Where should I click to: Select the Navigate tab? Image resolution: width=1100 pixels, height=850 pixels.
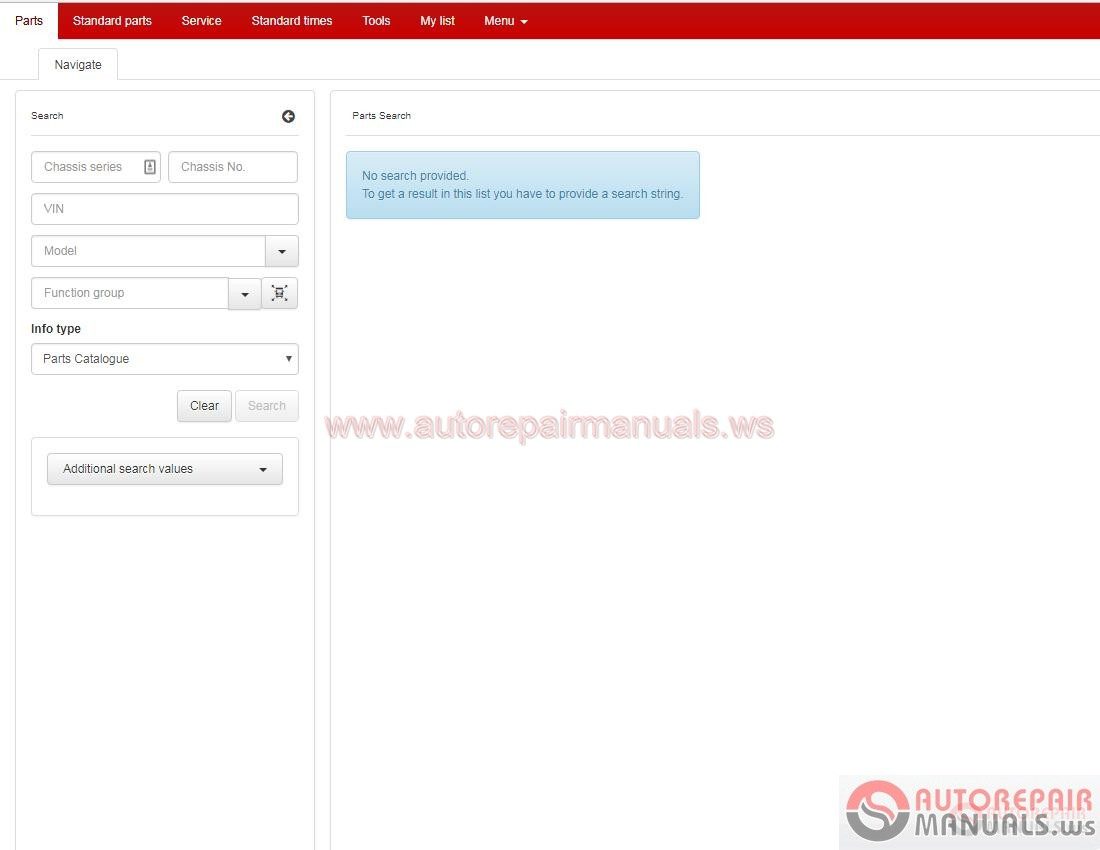pos(77,64)
